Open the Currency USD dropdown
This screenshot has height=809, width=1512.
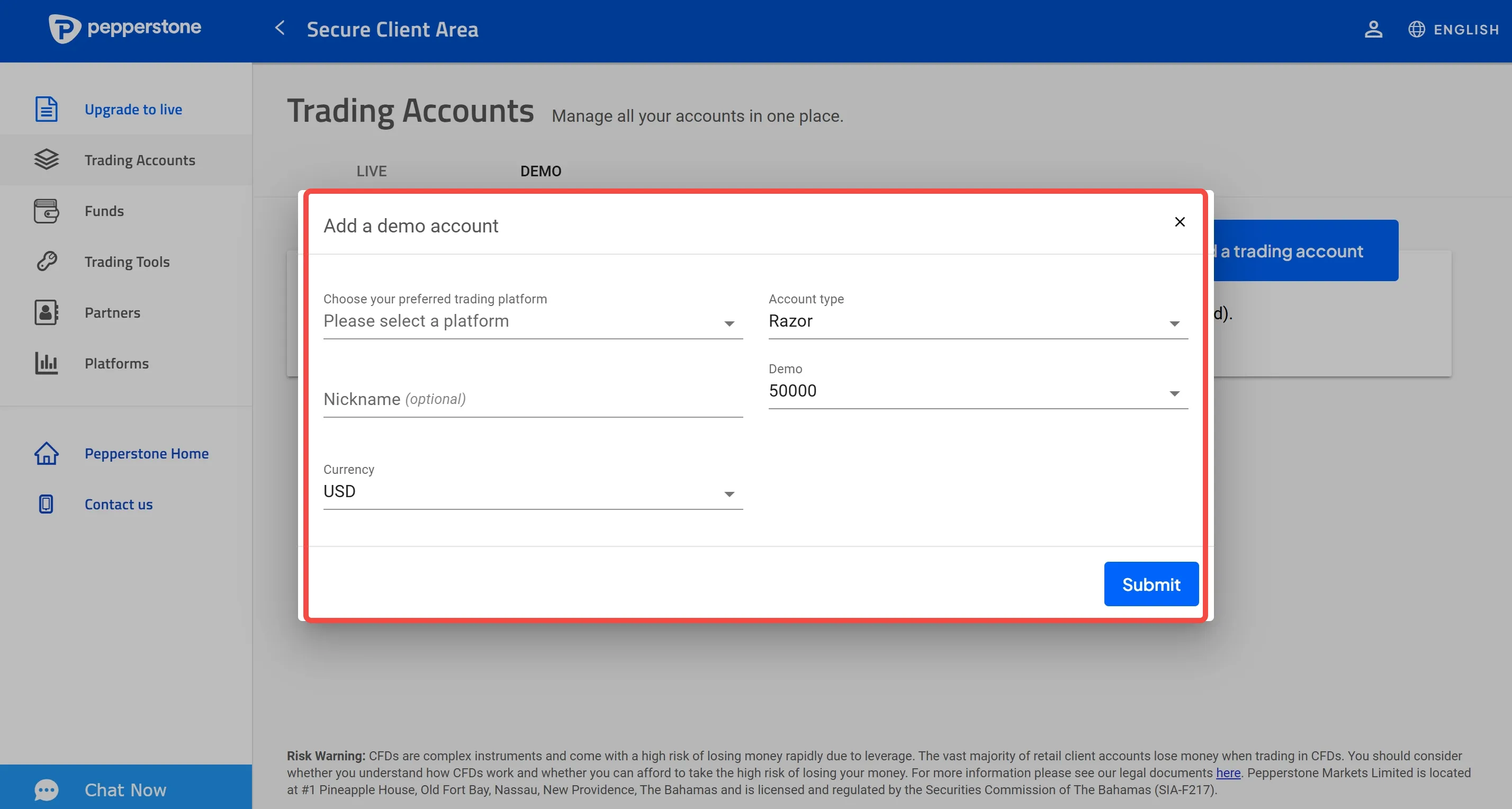[533, 491]
